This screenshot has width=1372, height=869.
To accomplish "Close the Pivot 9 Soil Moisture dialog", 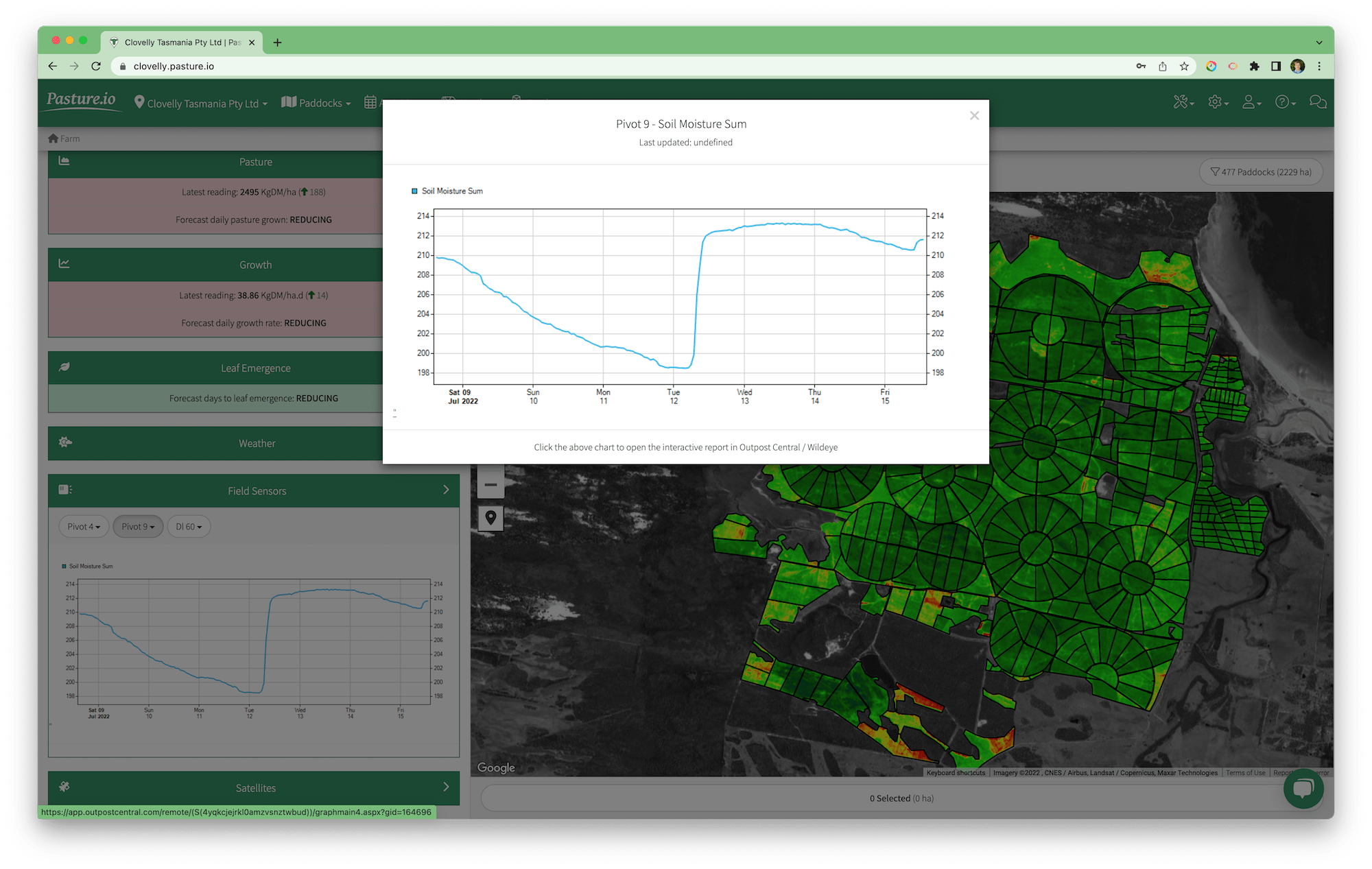I will 974,116.
